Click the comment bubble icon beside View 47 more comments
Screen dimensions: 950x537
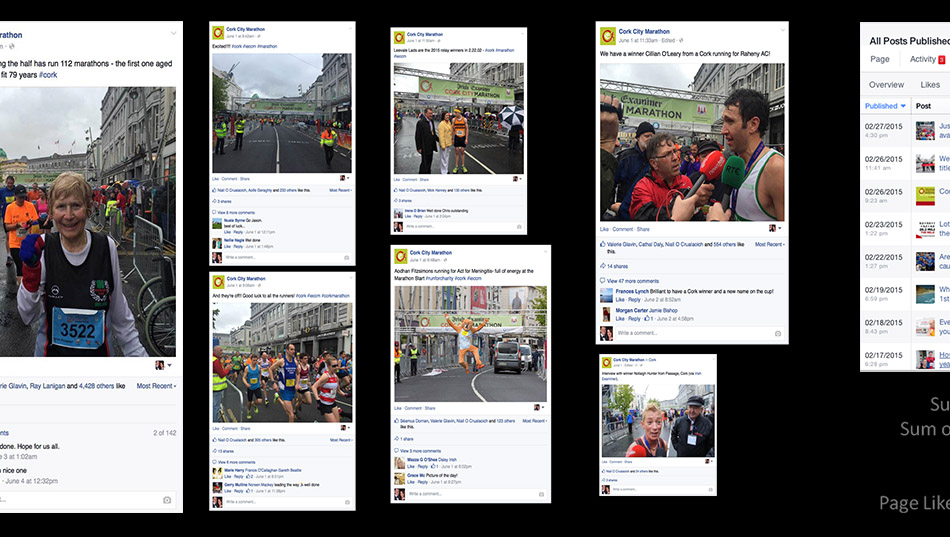pyautogui.click(x=603, y=281)
